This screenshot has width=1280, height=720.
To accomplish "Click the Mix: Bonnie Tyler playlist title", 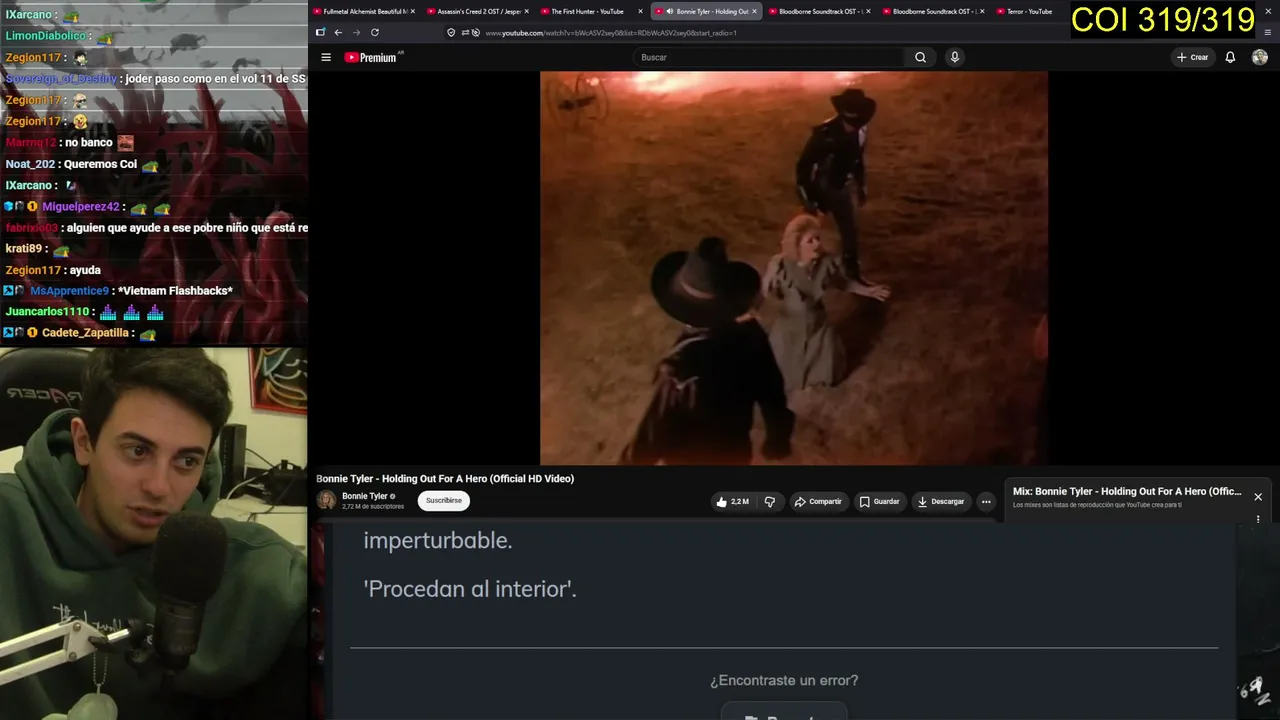I will click(1127, 492).
